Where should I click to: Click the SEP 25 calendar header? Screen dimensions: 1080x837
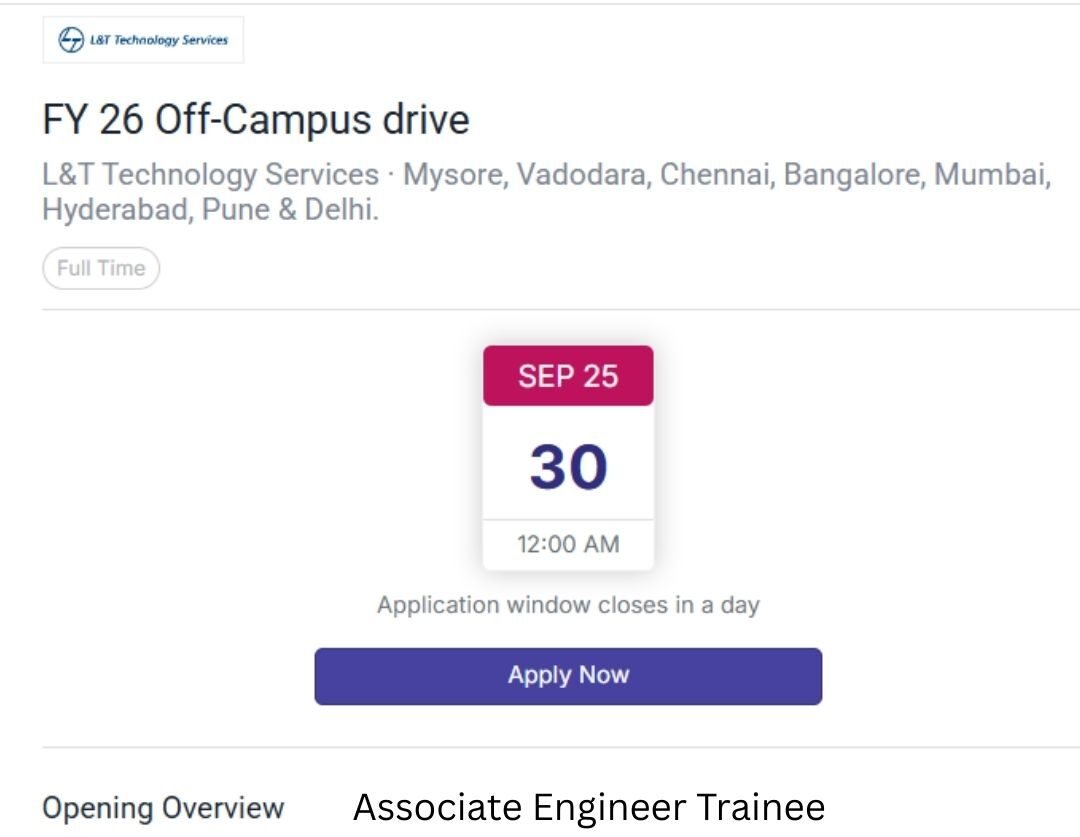[x=568, y=376]
